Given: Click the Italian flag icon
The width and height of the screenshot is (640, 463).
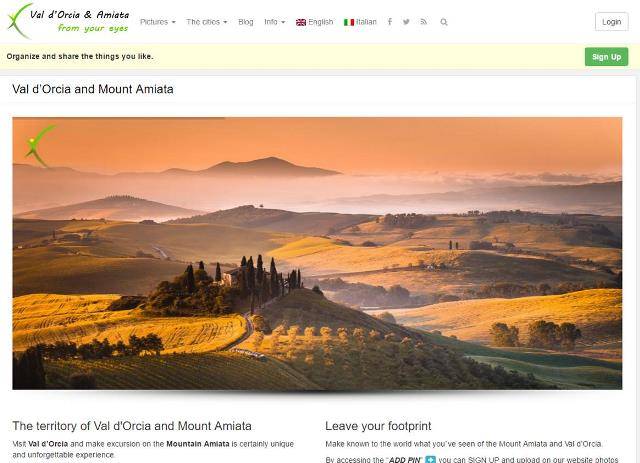Looking at the screenshot, I should (x=349, y=22).
